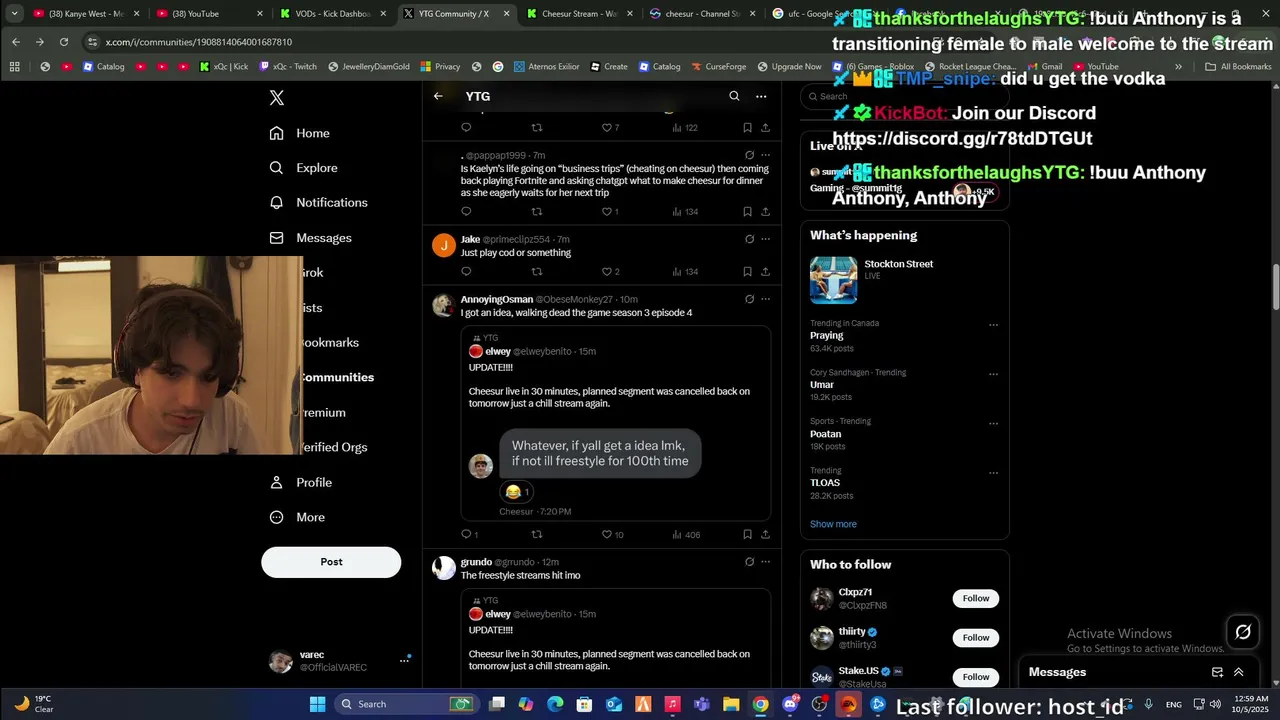Screen dimensions: 1280x720
Task: Click Grok icon on grundo's post
Action: pyautogui.click(x=749, y=562)
